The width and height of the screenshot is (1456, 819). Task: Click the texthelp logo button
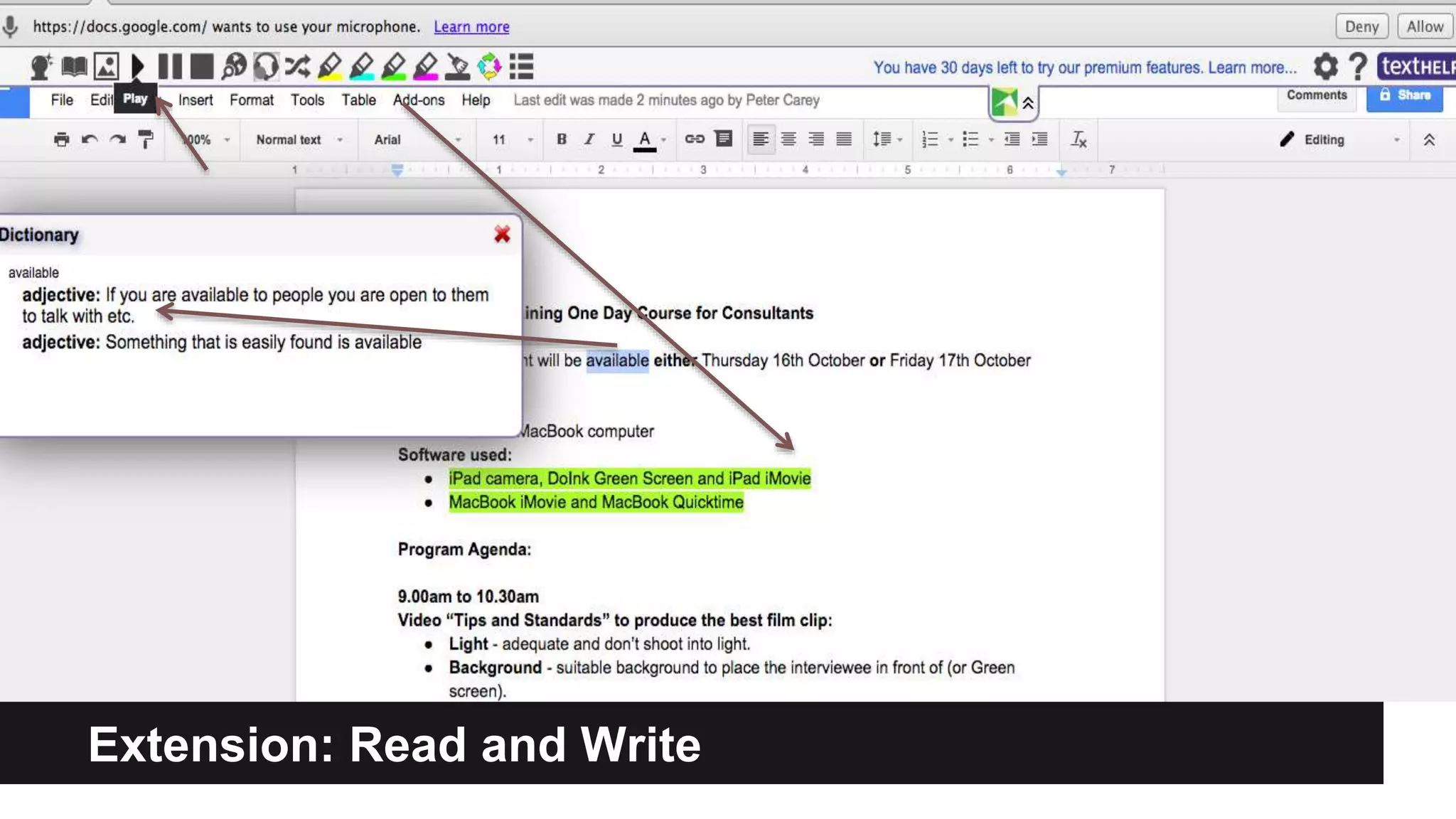tap(1417, 67)
